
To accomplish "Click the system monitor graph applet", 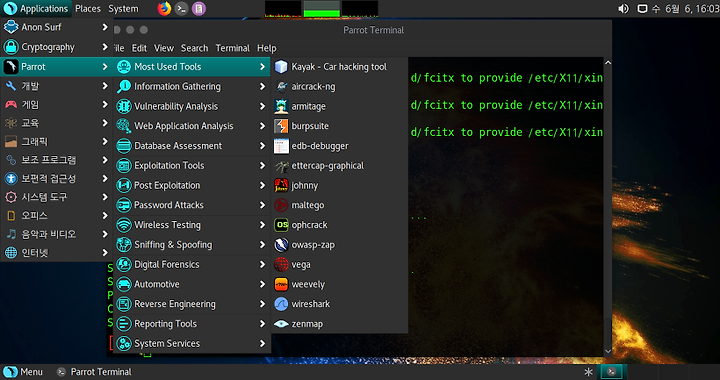I will [x=321, y=9].
